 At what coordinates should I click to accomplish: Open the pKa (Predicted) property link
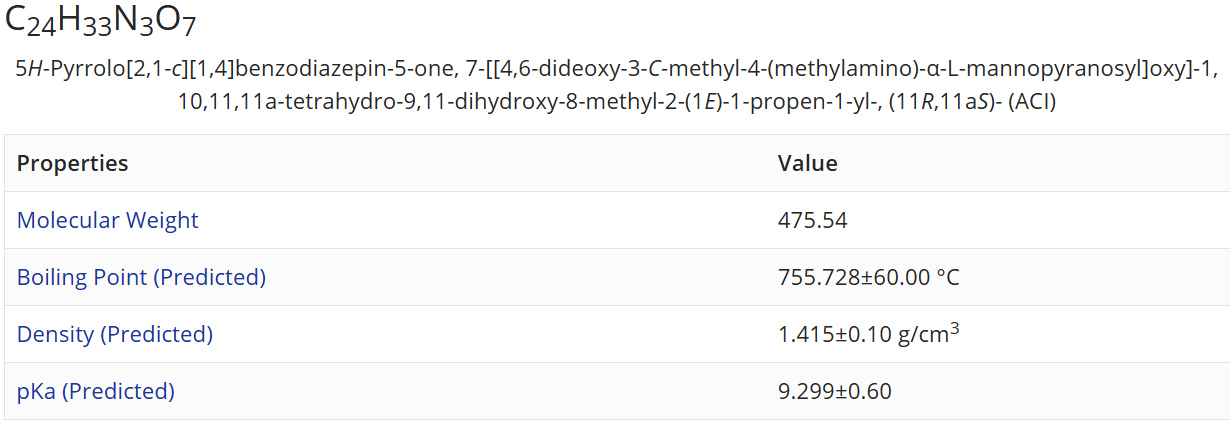click(96, 391)
